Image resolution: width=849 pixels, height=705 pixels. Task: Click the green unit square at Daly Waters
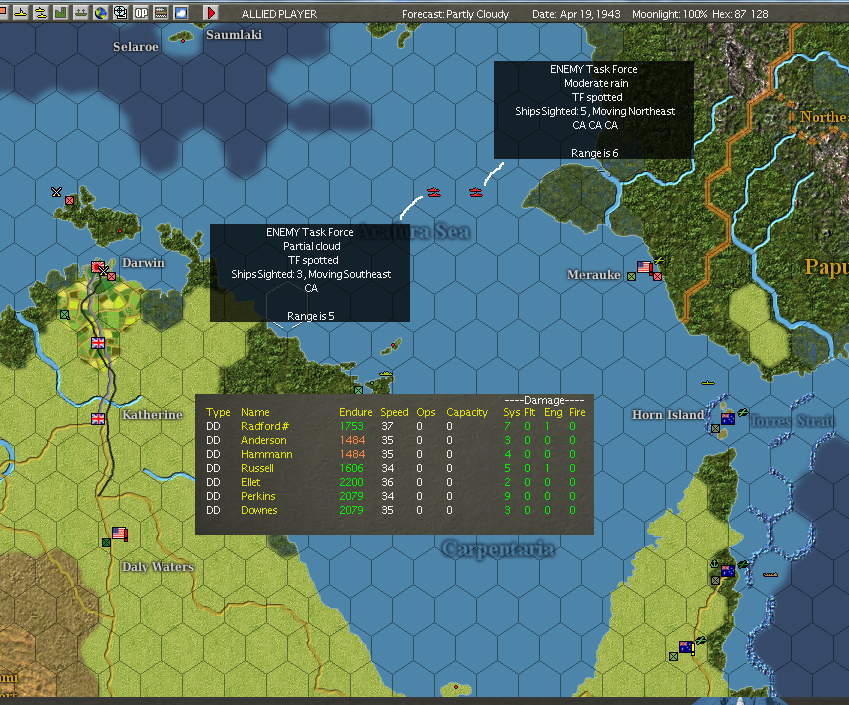pos(107,542)
